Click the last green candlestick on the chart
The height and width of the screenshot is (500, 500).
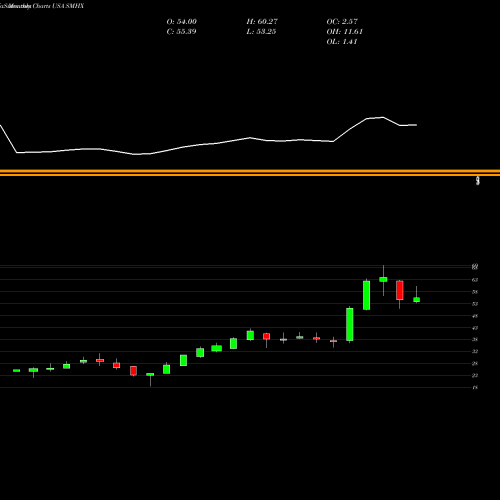416,300
